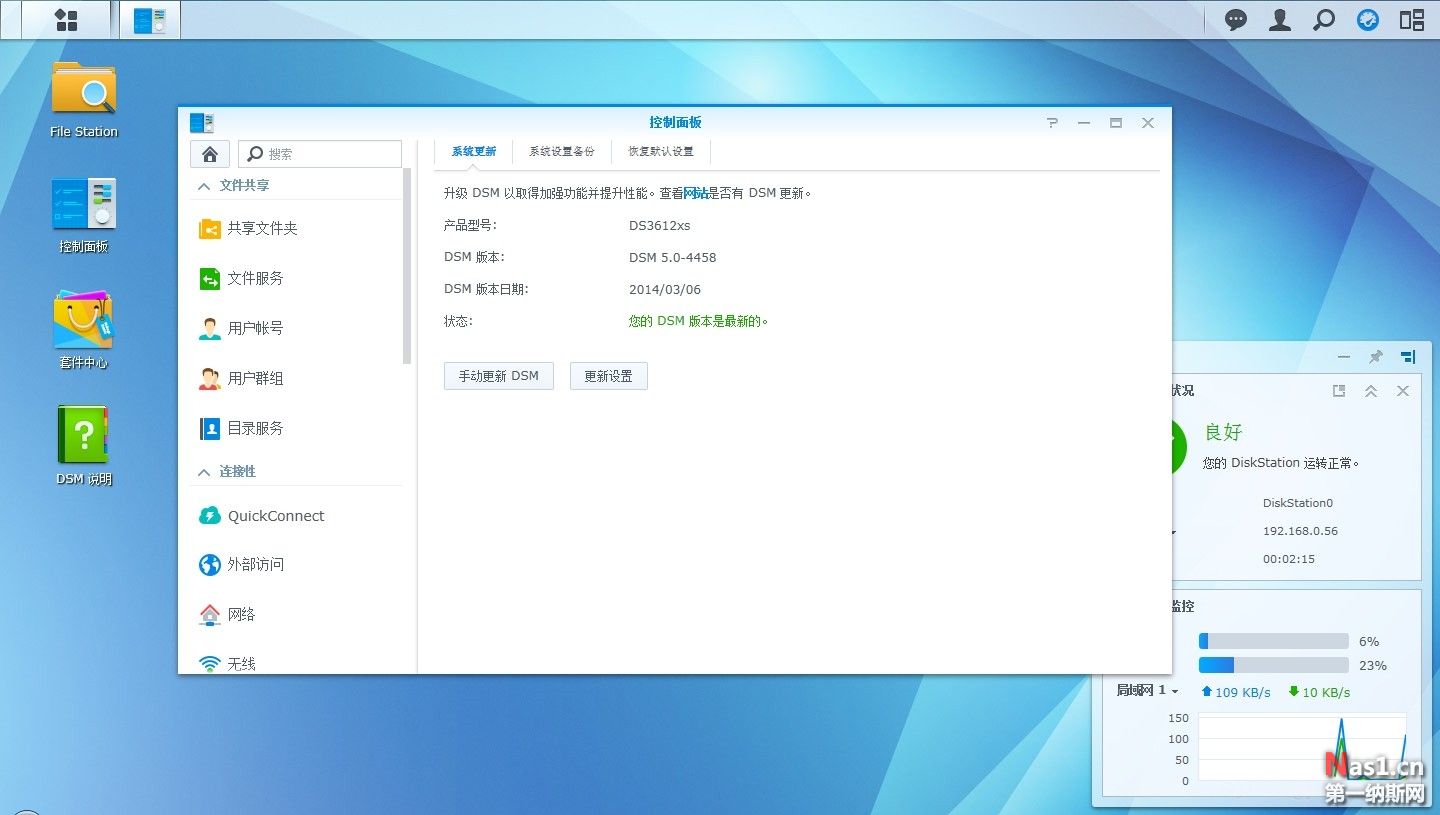1440x815 pixels.
Task: Click the home button in control panel
Action: [210, 154]
